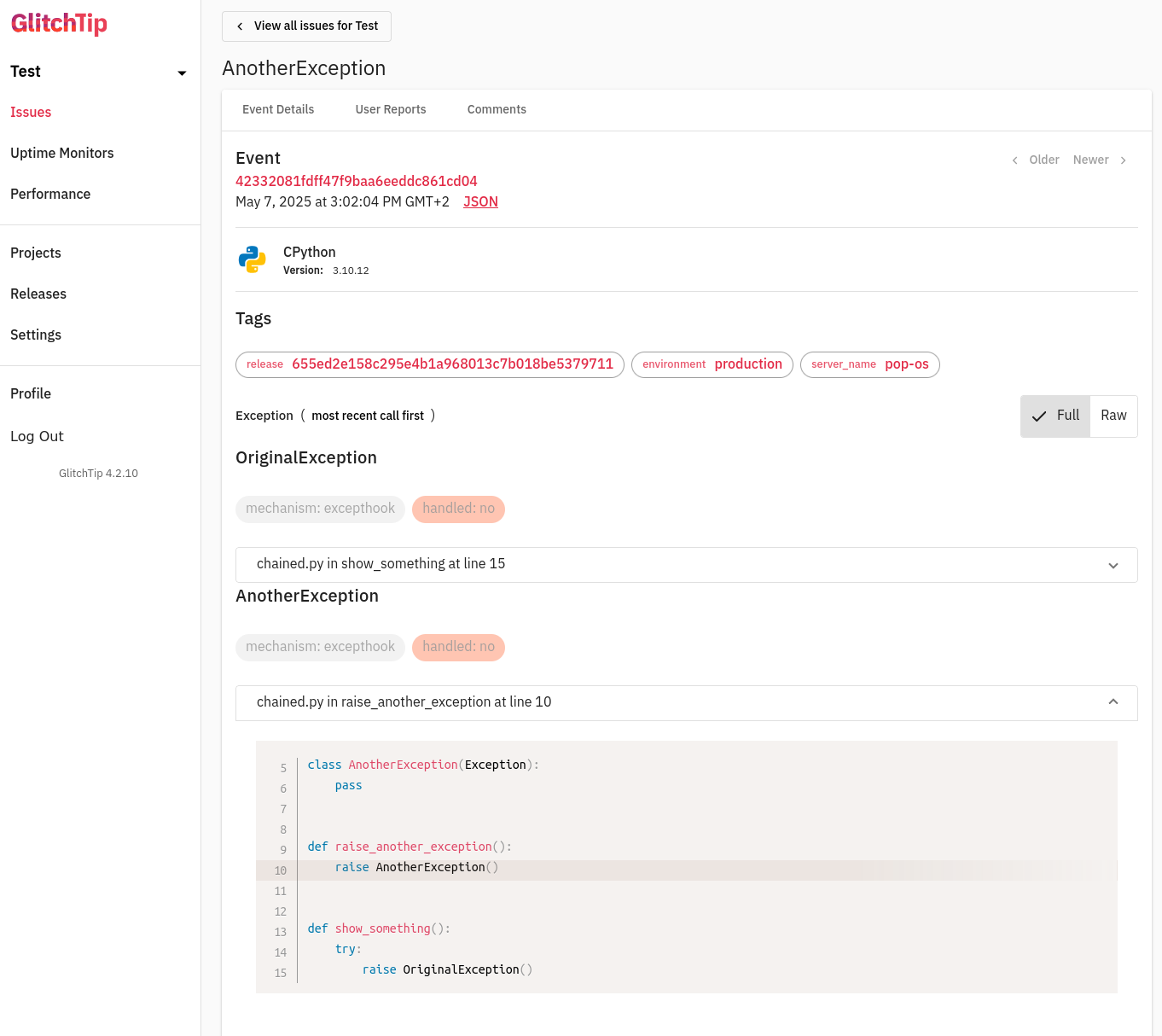This screenshot has height=1036, width=1162.
Task: Select Full stacktrace view
Action: [1055, 416]
